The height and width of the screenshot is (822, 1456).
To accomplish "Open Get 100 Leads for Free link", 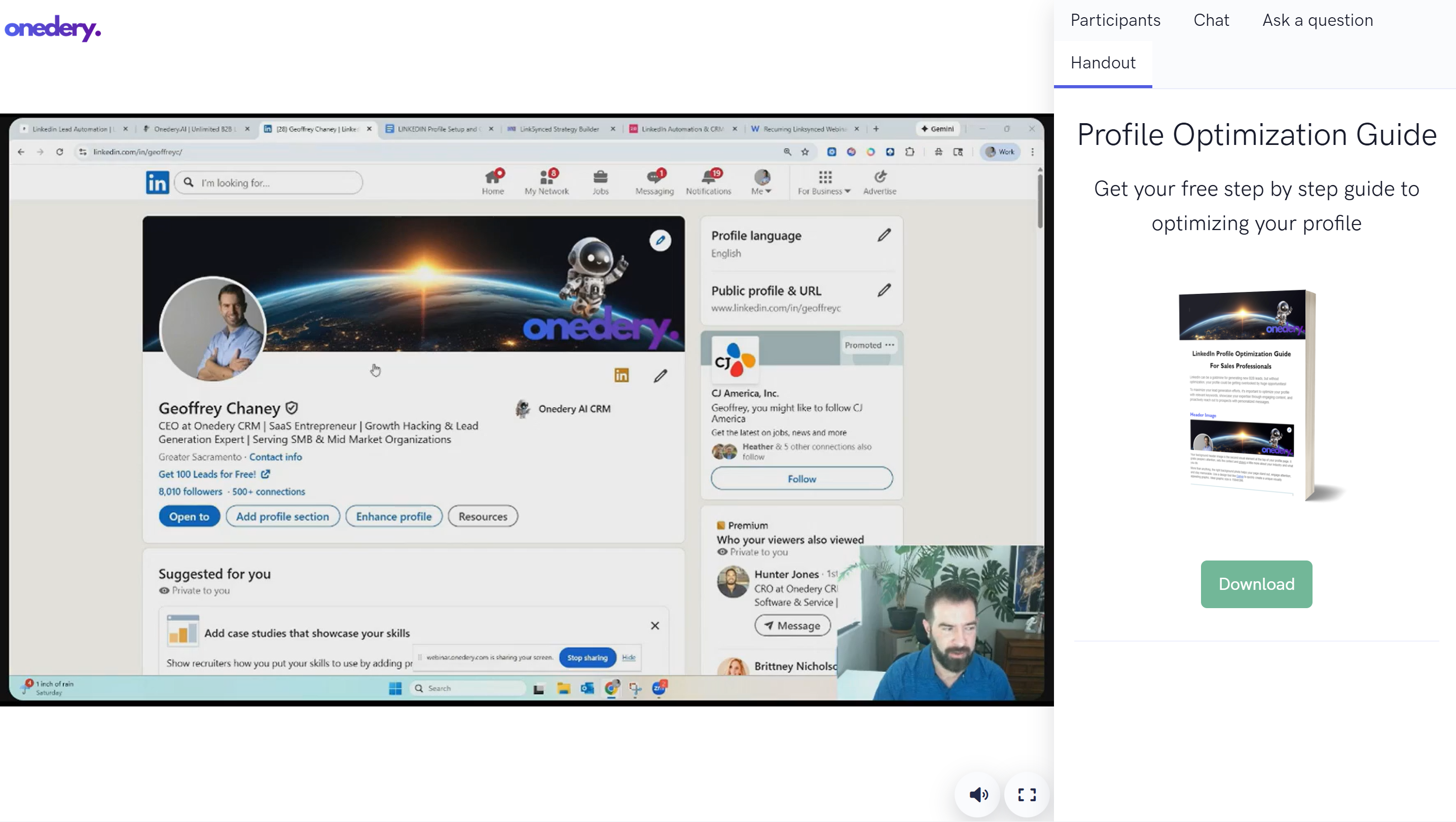I will 213,474.
